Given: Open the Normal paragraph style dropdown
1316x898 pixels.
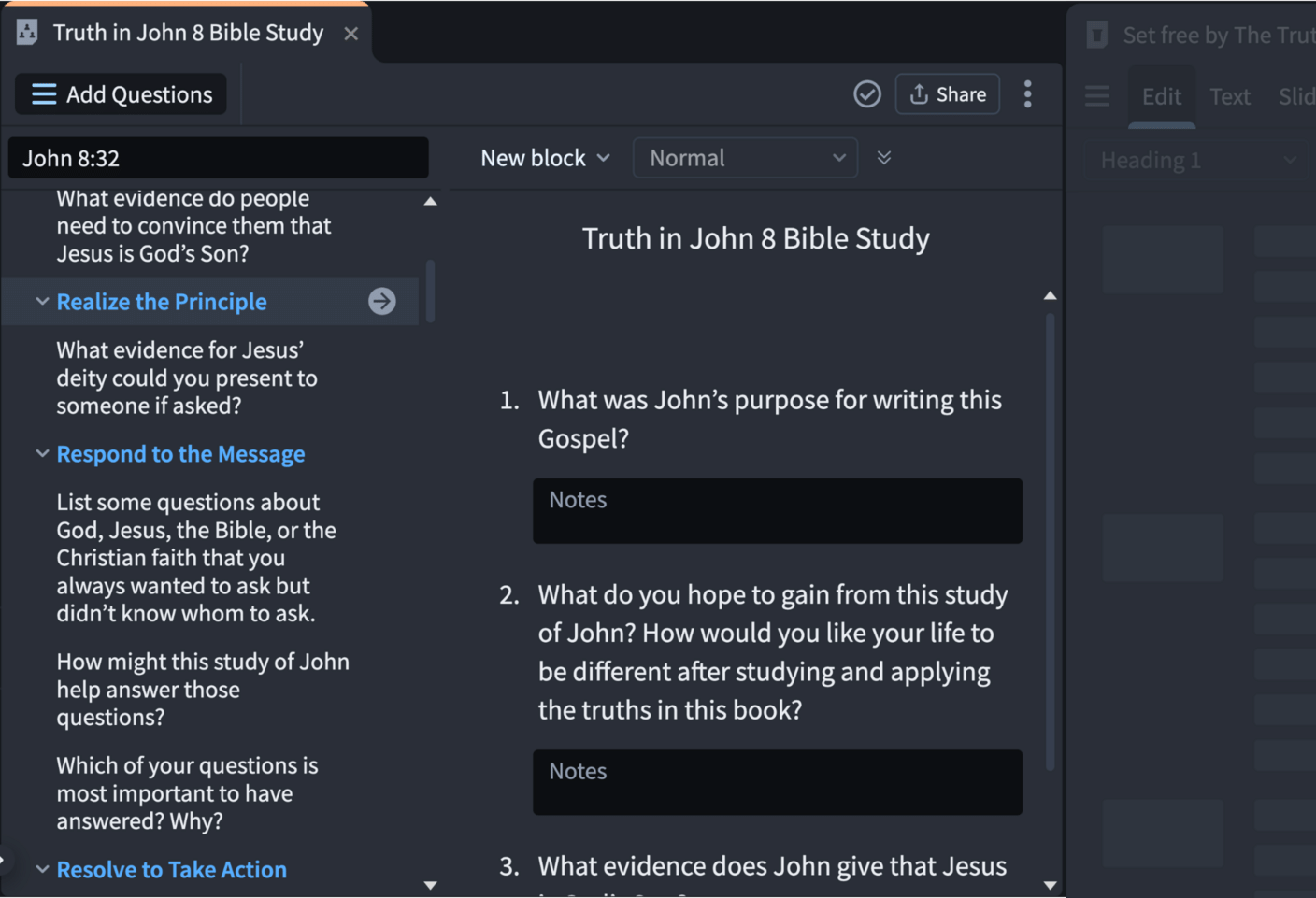Looking at the screenshot, I should pyautogui.click(x=745, y=158).
